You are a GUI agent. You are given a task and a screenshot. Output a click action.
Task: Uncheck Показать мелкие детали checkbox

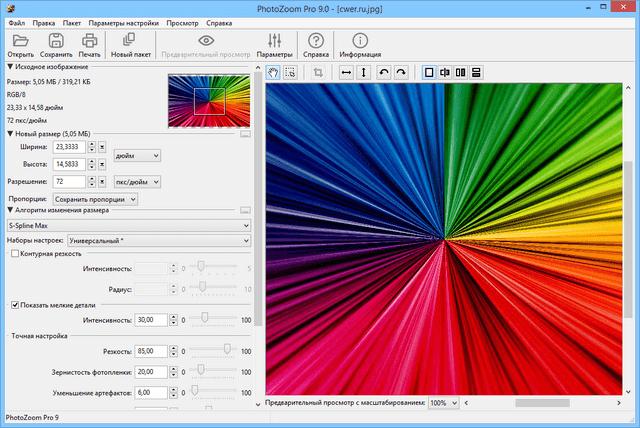[14, 304]
